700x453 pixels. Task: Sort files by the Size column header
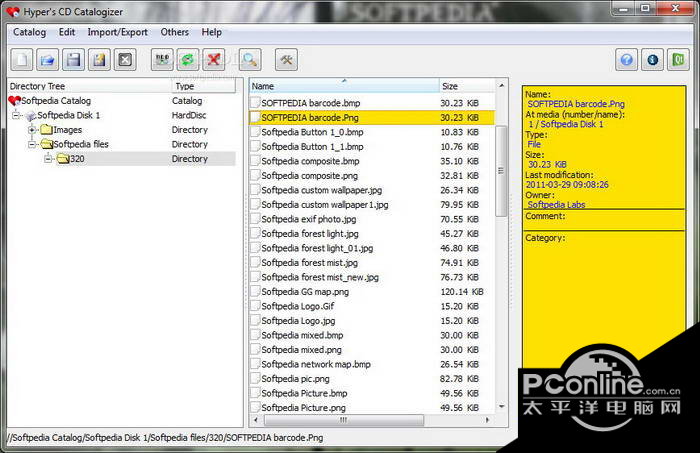coord(467,86)
